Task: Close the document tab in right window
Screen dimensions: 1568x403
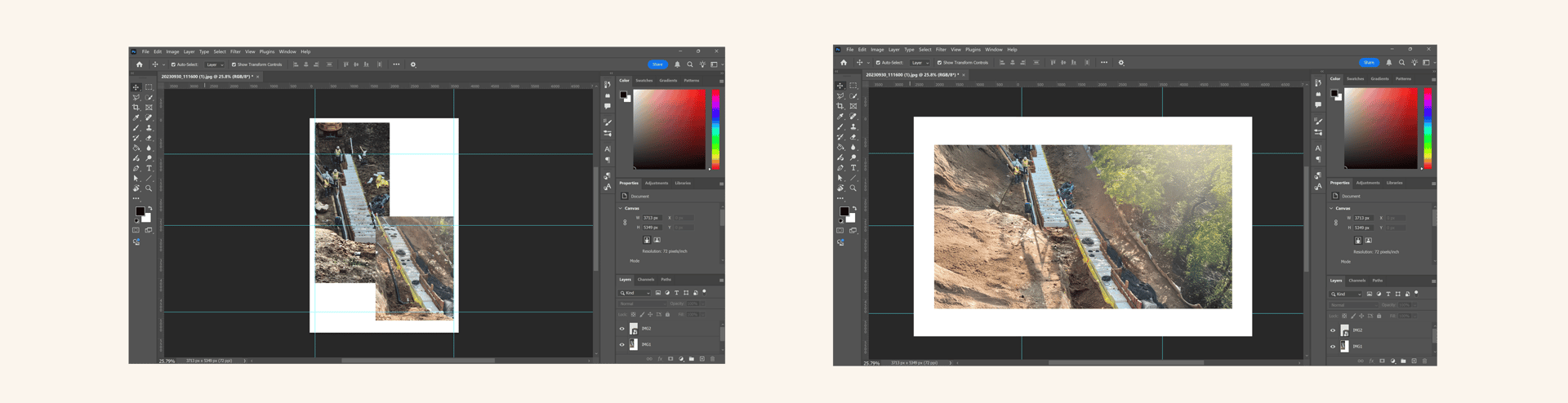Action: [x=964, y=75]
